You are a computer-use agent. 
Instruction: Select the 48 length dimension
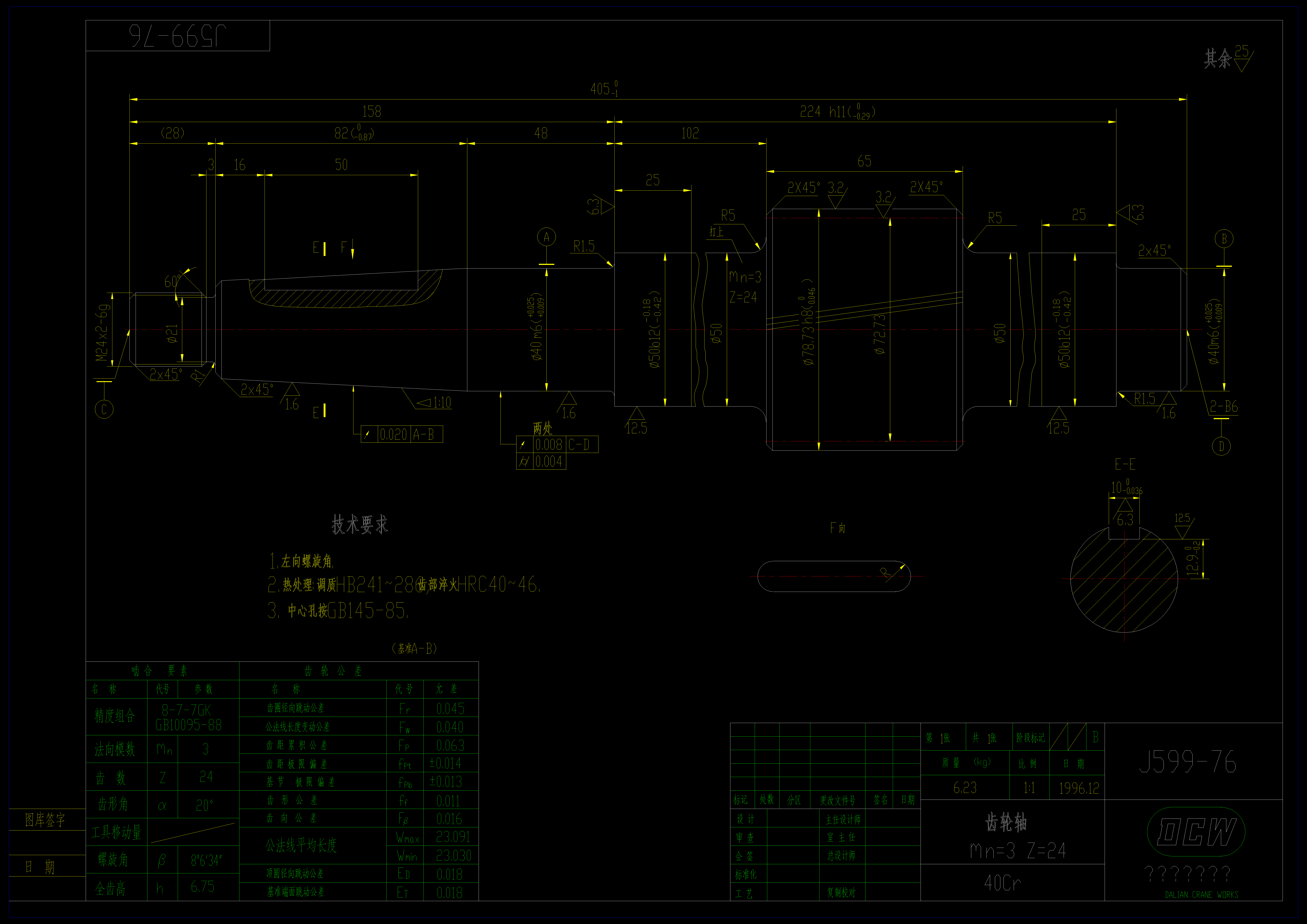(541, 133)
